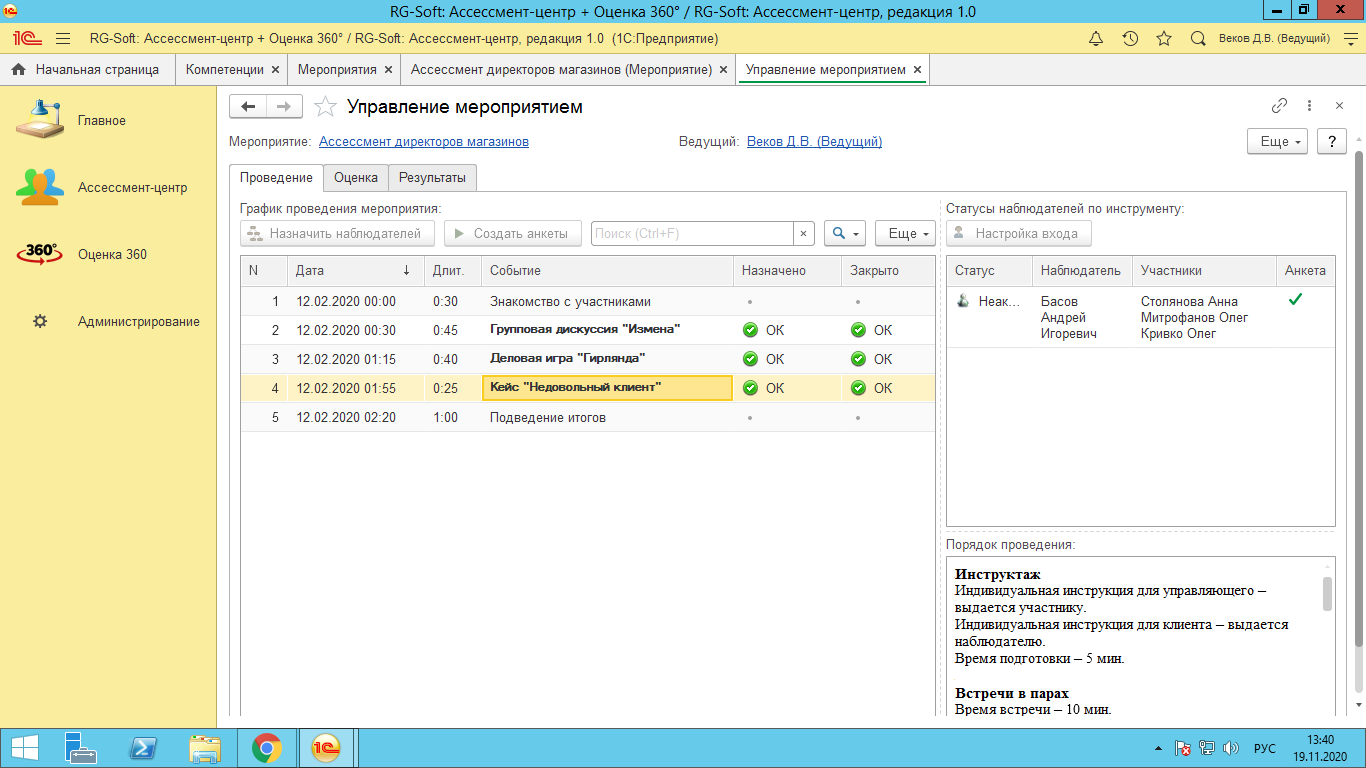1366x768 pixels.
Task: Open the Windows Start menu
Action: (23, 748)
